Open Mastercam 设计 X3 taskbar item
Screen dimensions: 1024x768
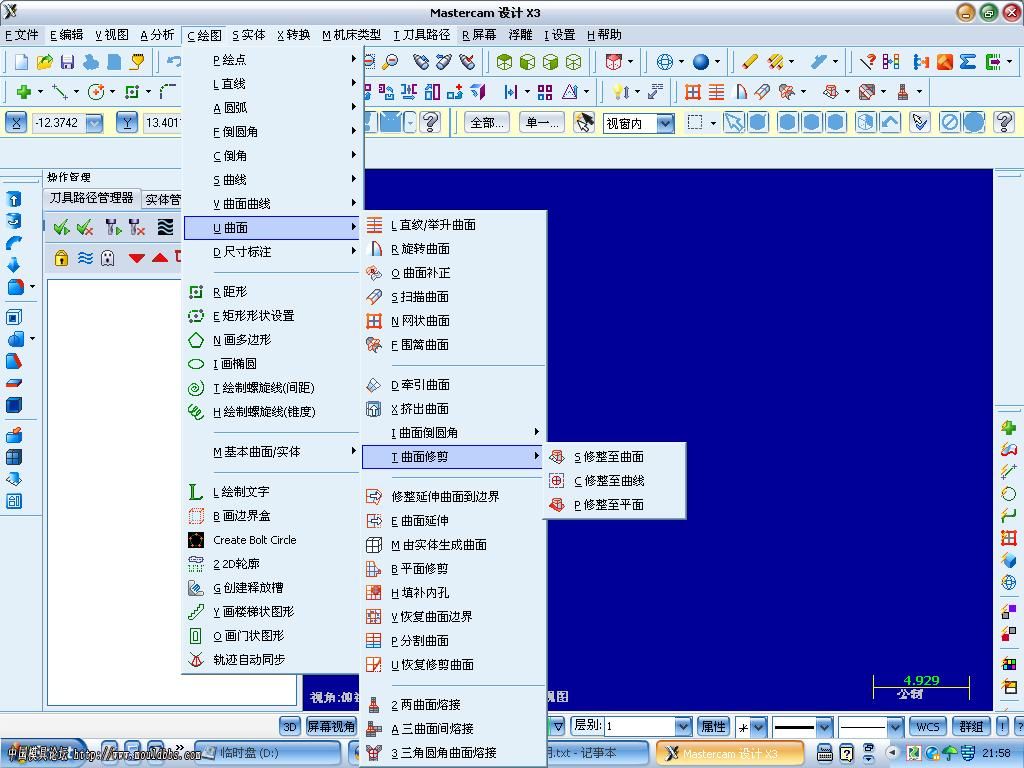(729, 753)
